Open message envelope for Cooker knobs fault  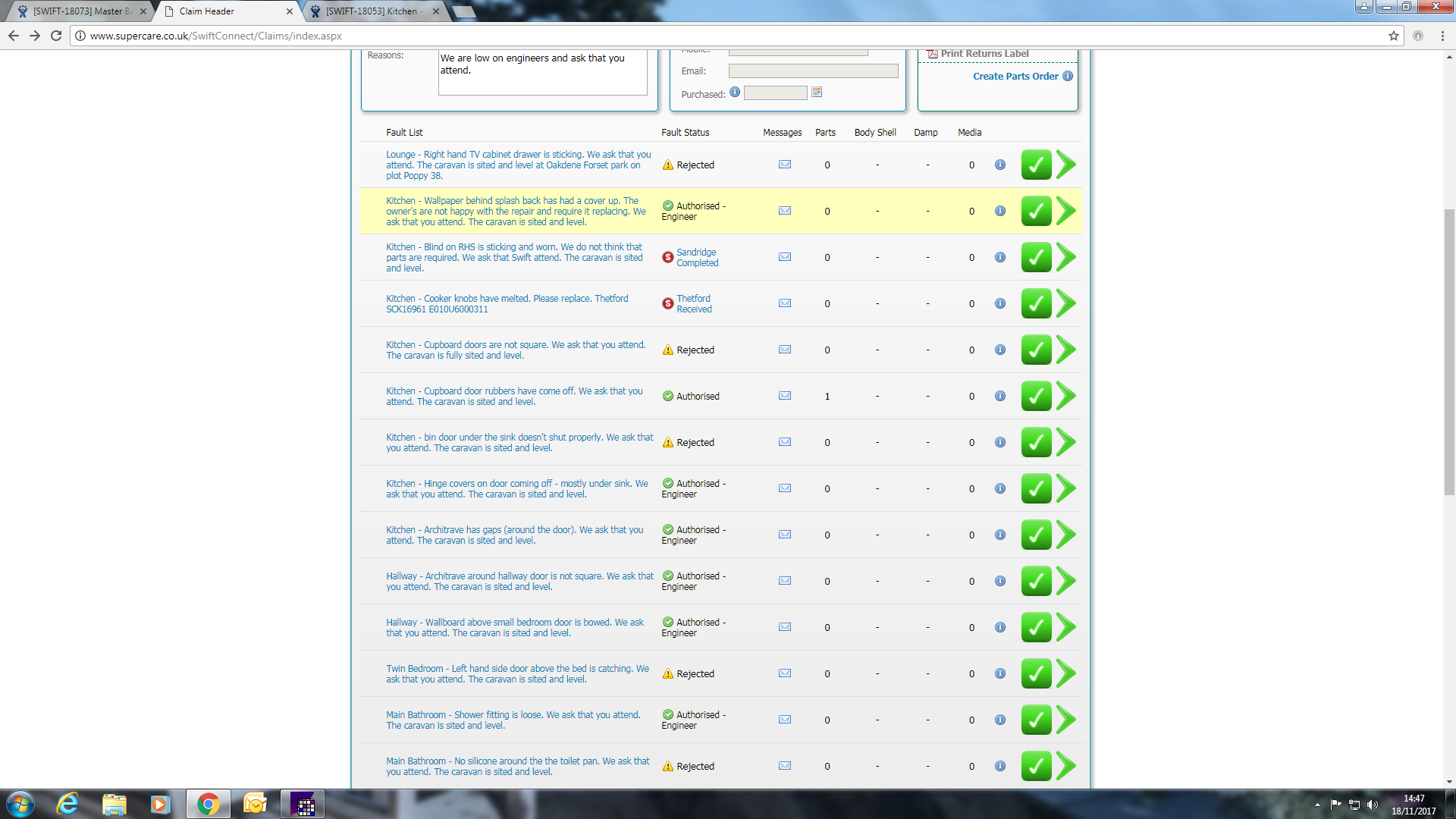[x=785, y=303]
